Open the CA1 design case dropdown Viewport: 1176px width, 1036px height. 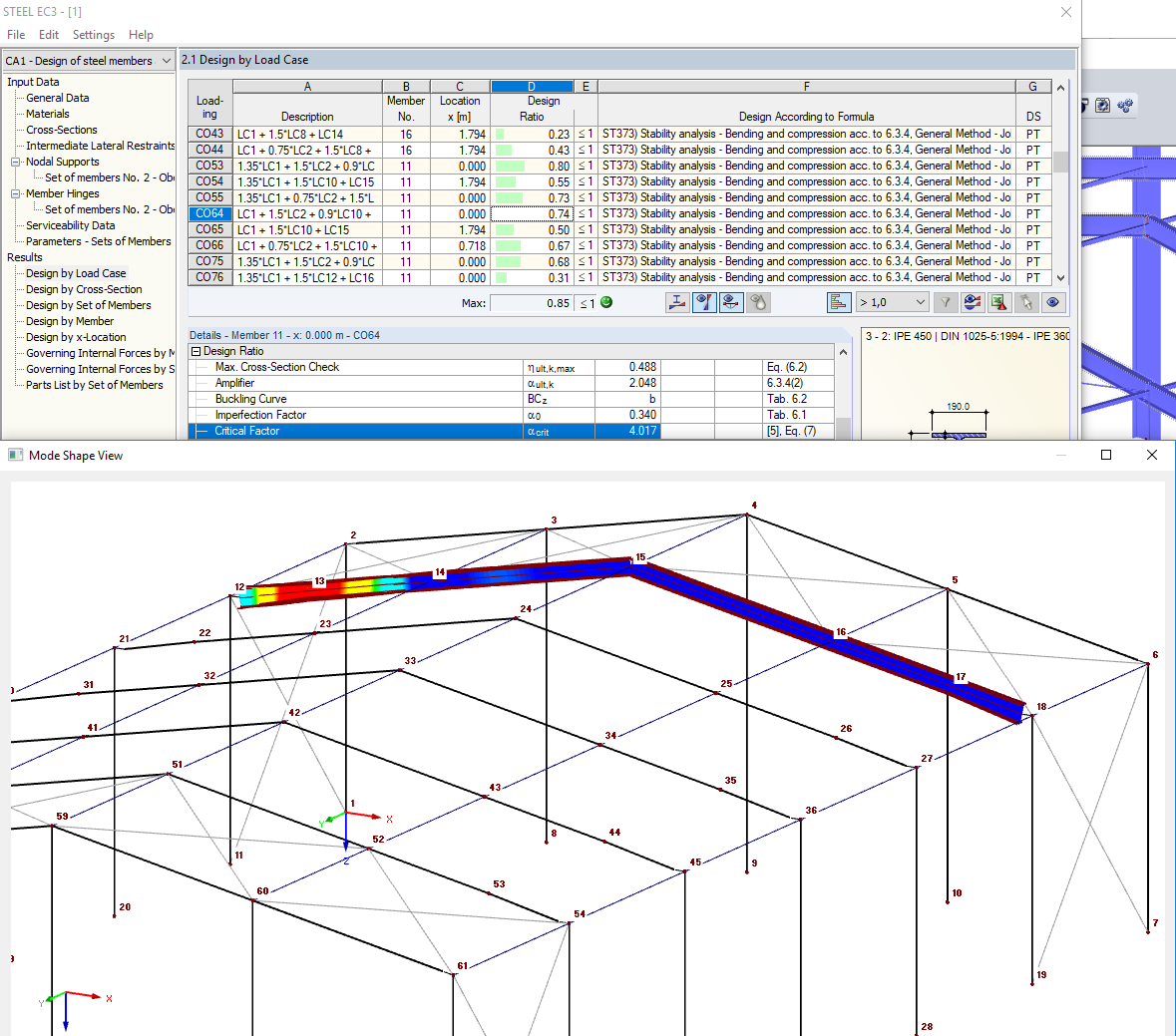(89, 61)
